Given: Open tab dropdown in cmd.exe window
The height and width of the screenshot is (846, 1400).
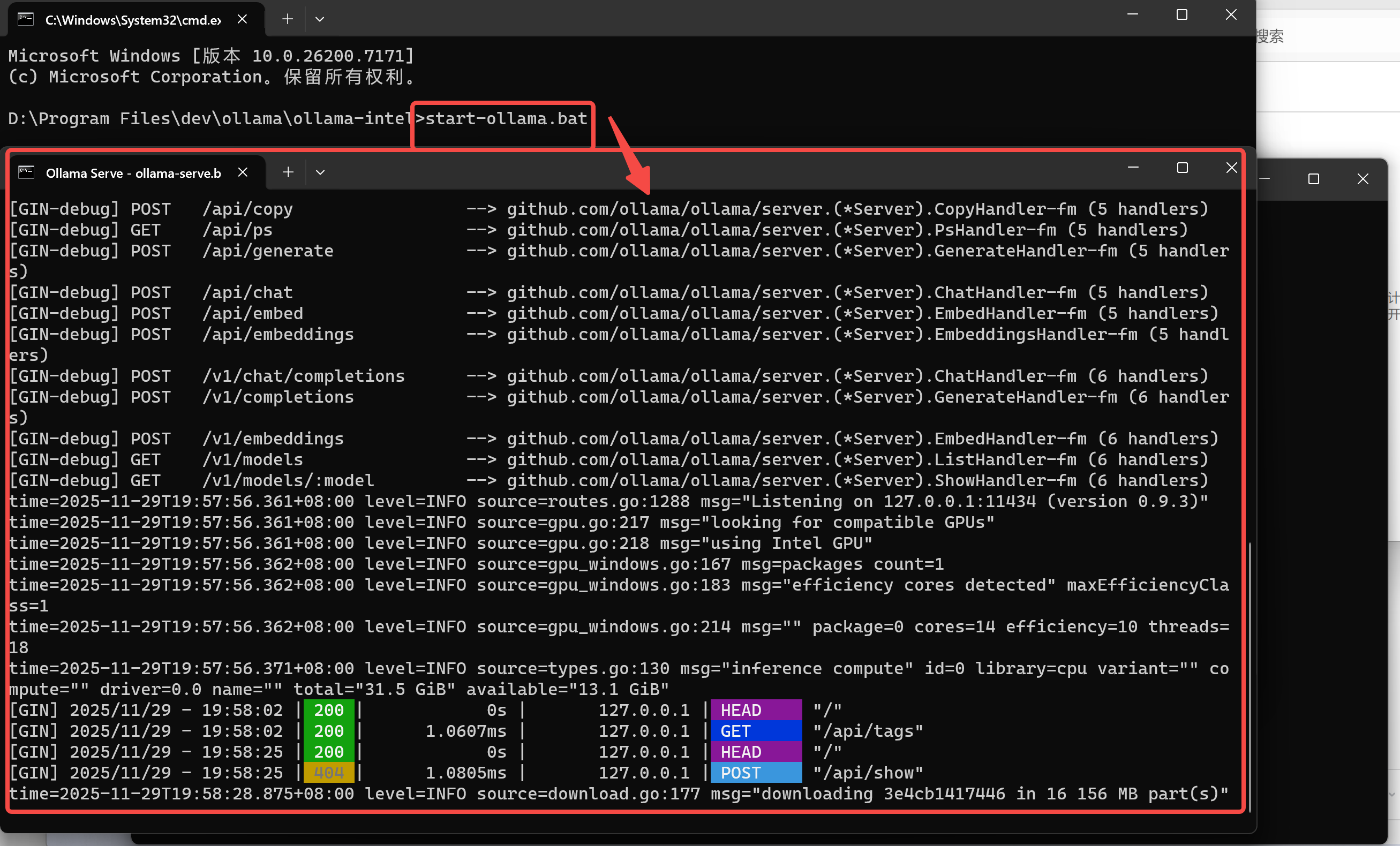Looking at the screenshot, I should pos(319,19).
